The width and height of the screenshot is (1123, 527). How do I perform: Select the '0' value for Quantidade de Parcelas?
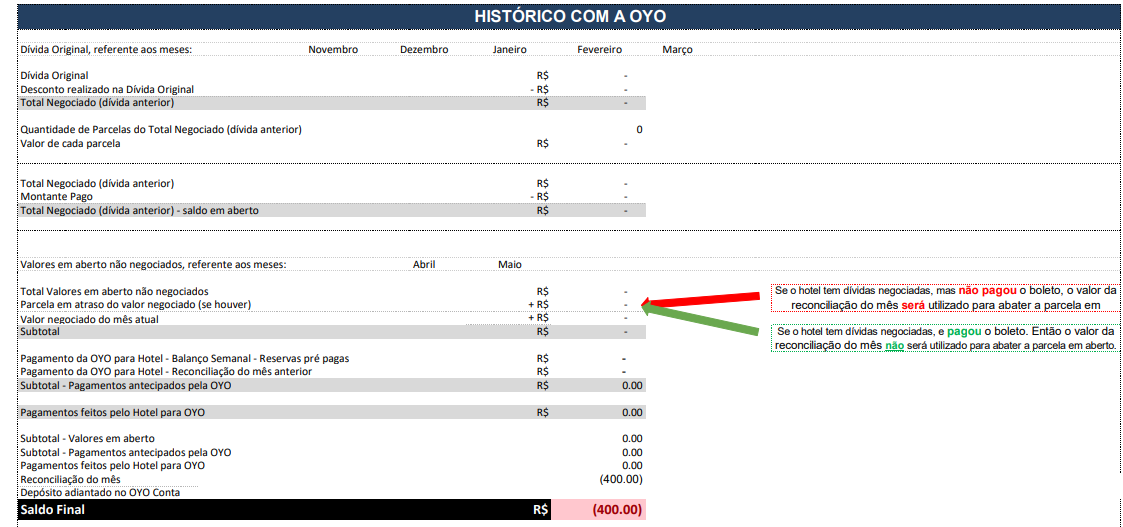coord(639,130)
